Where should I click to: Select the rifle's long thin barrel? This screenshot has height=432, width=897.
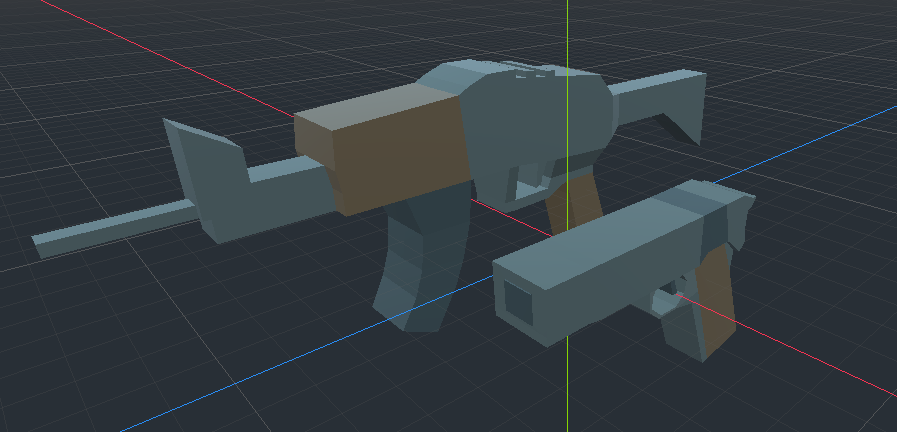pos(114,226)
